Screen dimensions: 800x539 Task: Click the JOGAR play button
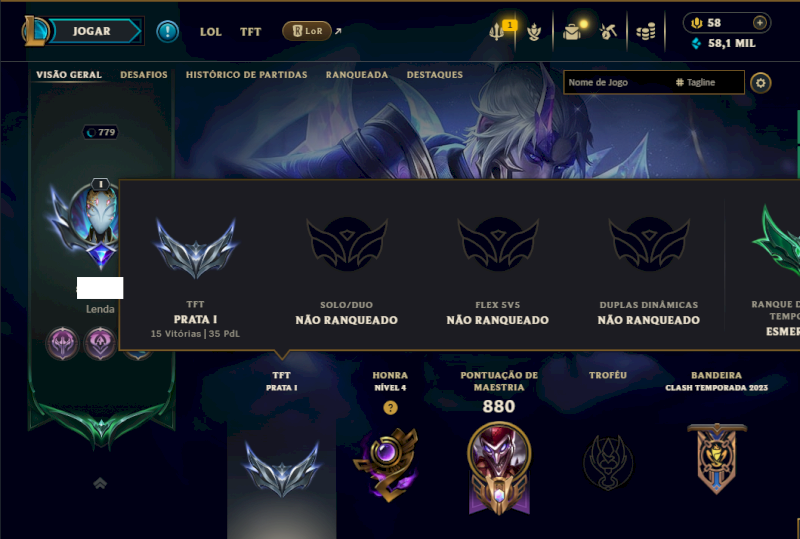point(91,31)
